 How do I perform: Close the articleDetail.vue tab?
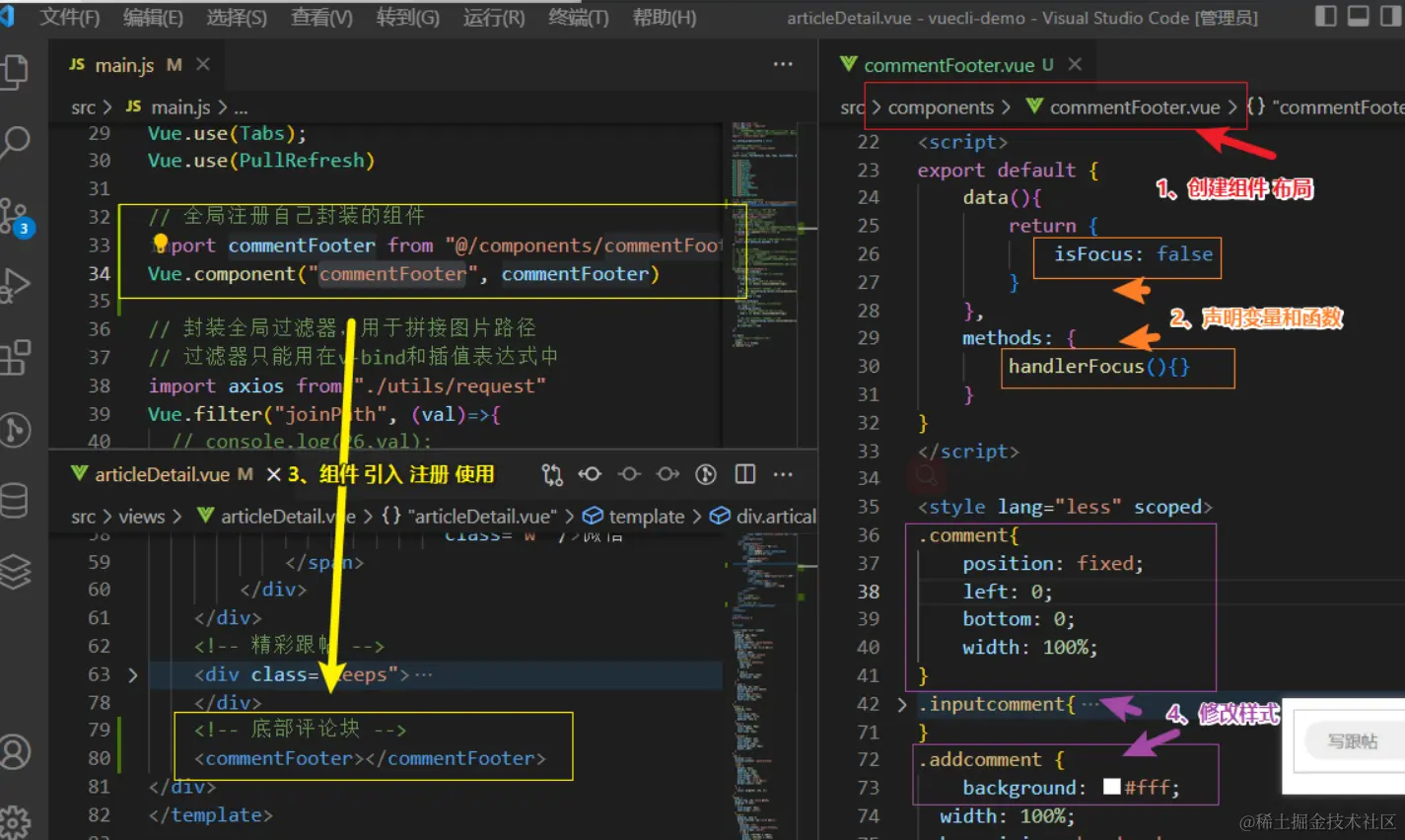click(x=274, y=474)
